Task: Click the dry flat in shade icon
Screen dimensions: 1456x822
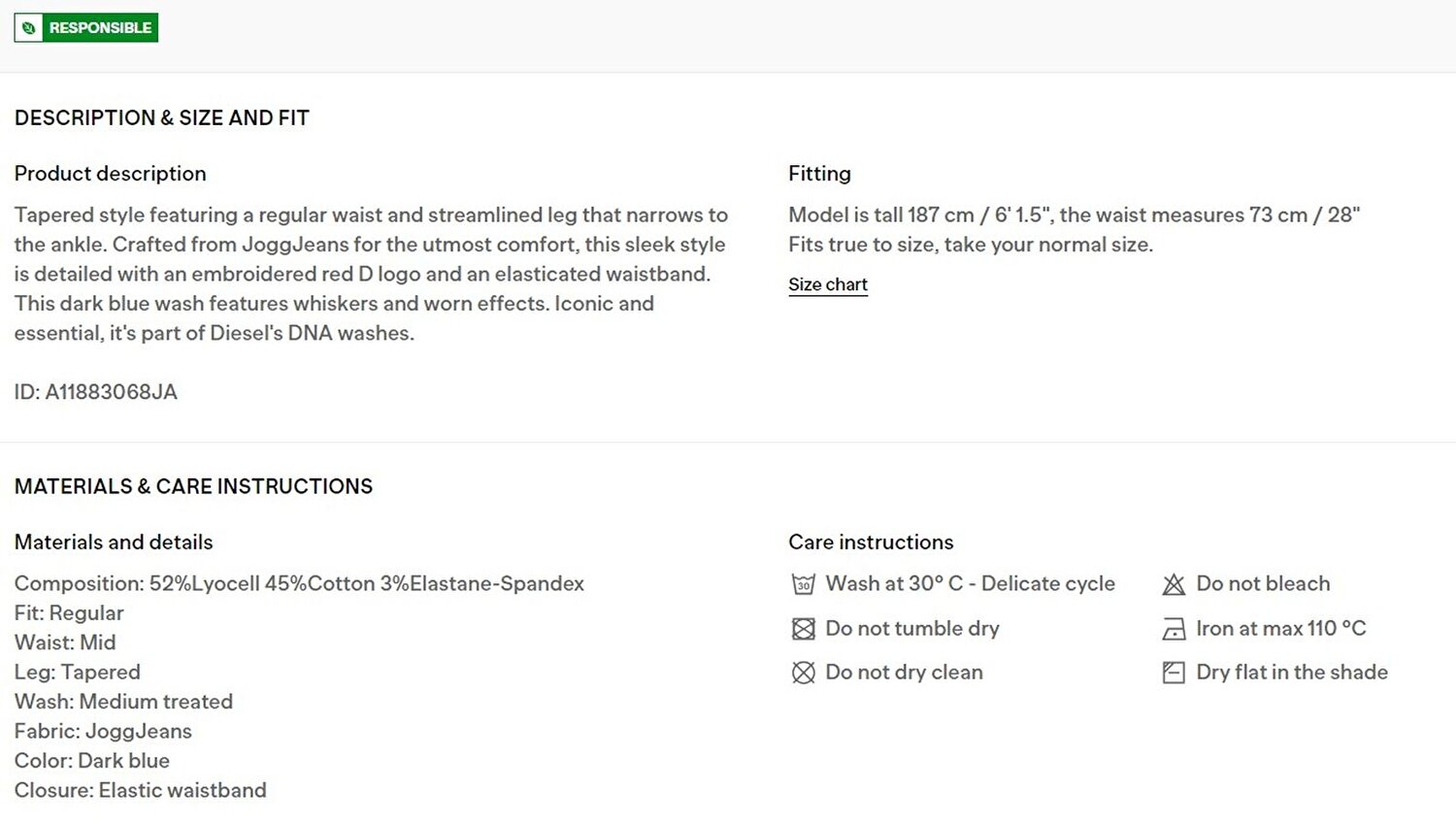Action: pyautogui.click(x=1174, y=673)
